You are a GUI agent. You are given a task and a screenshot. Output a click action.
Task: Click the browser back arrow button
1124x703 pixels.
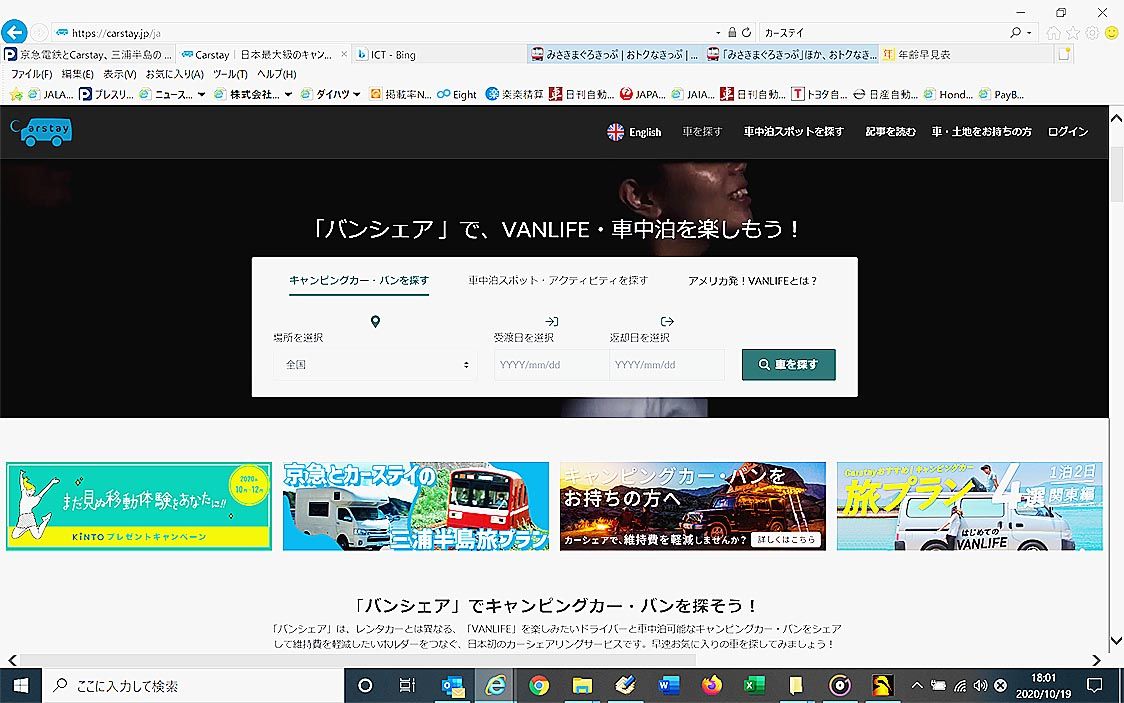pos(13,32)
